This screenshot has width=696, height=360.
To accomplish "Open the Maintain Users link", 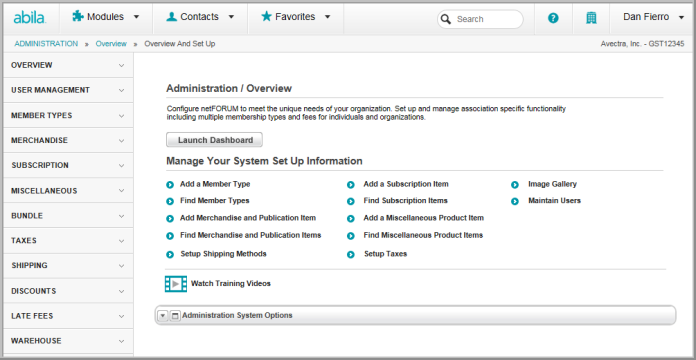I will pos(554,201).
